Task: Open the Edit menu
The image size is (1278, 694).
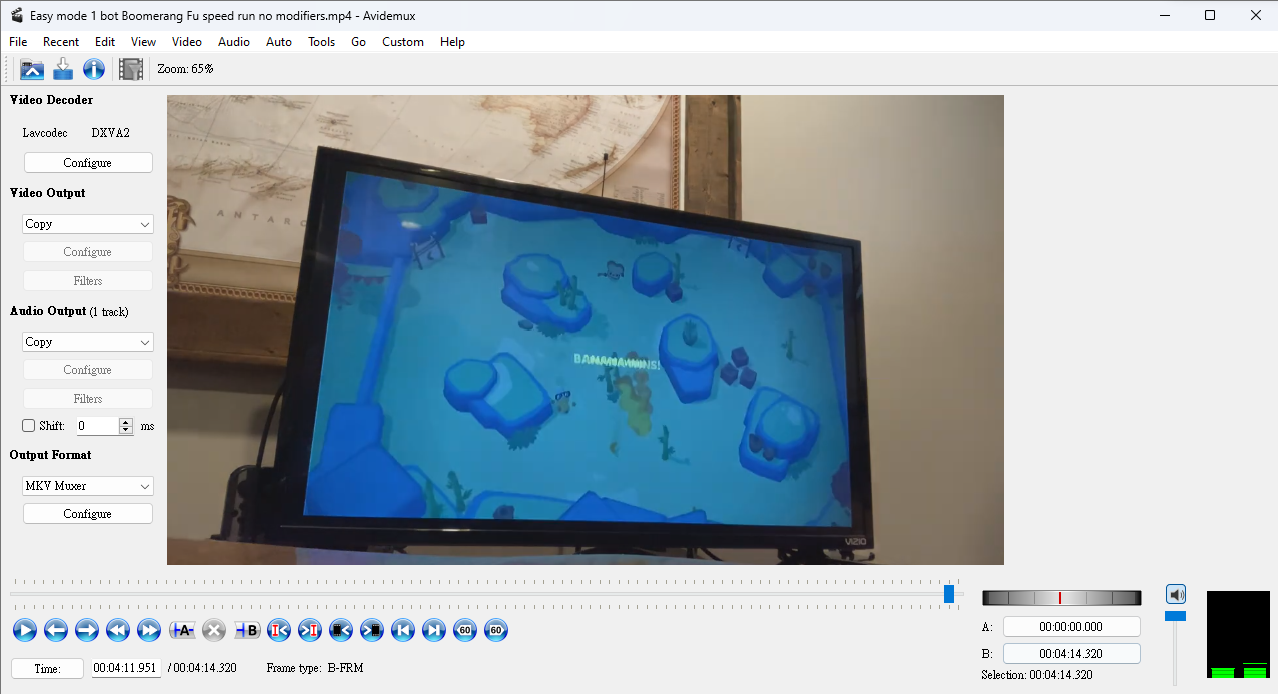Action: (x=105, y=42)
